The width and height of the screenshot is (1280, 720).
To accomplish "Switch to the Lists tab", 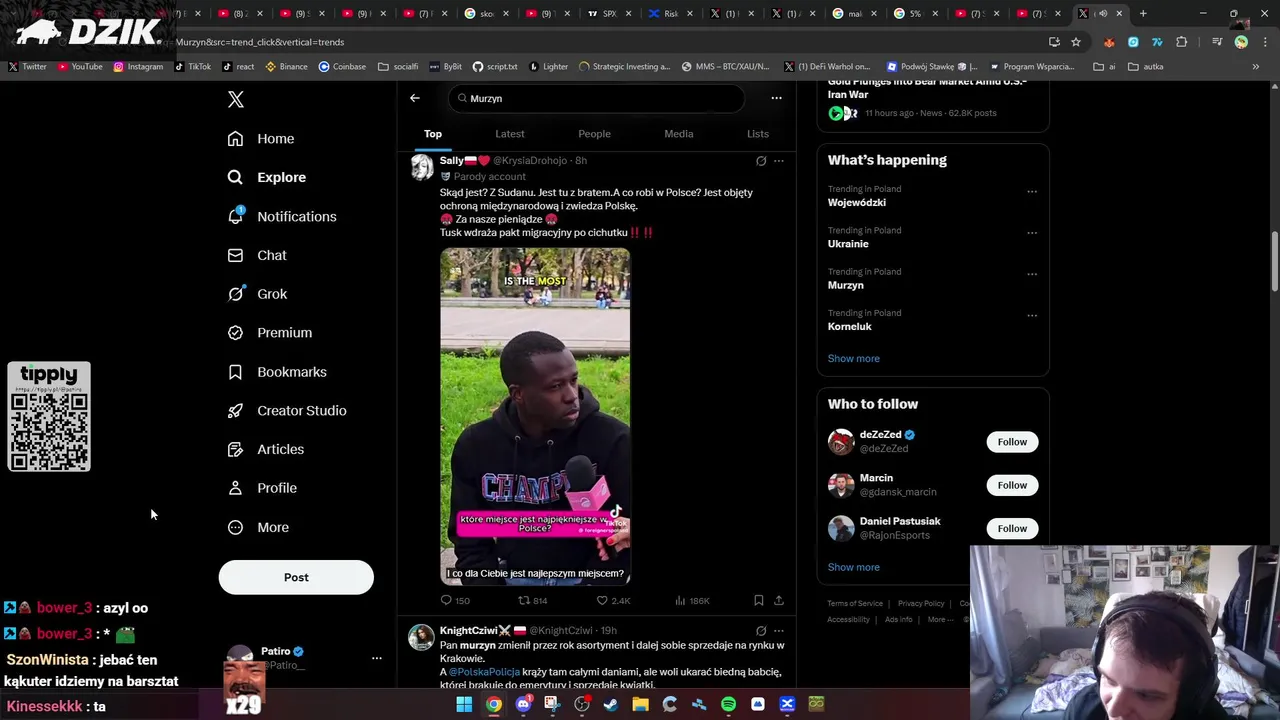I will 758,134.
